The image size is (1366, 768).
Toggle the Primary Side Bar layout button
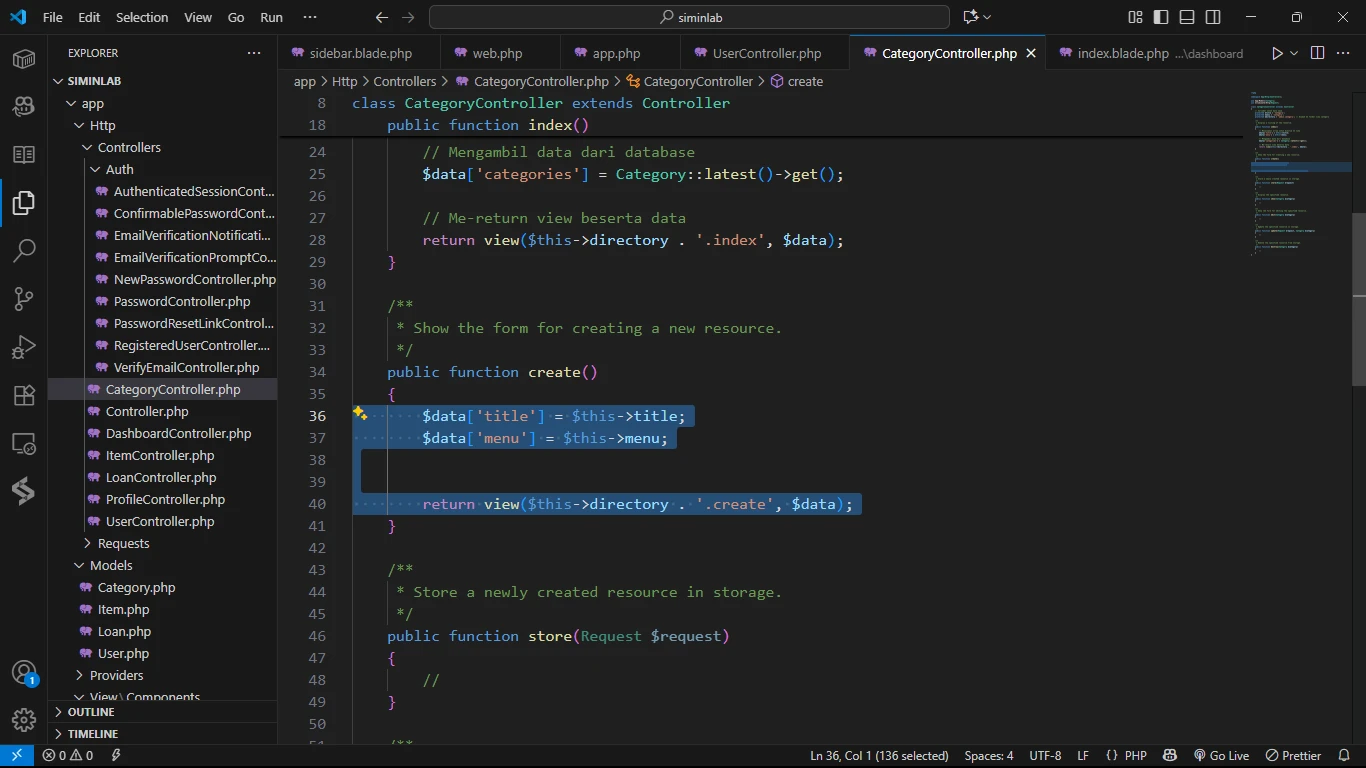pyautogui.click(x=1161, y=17)
